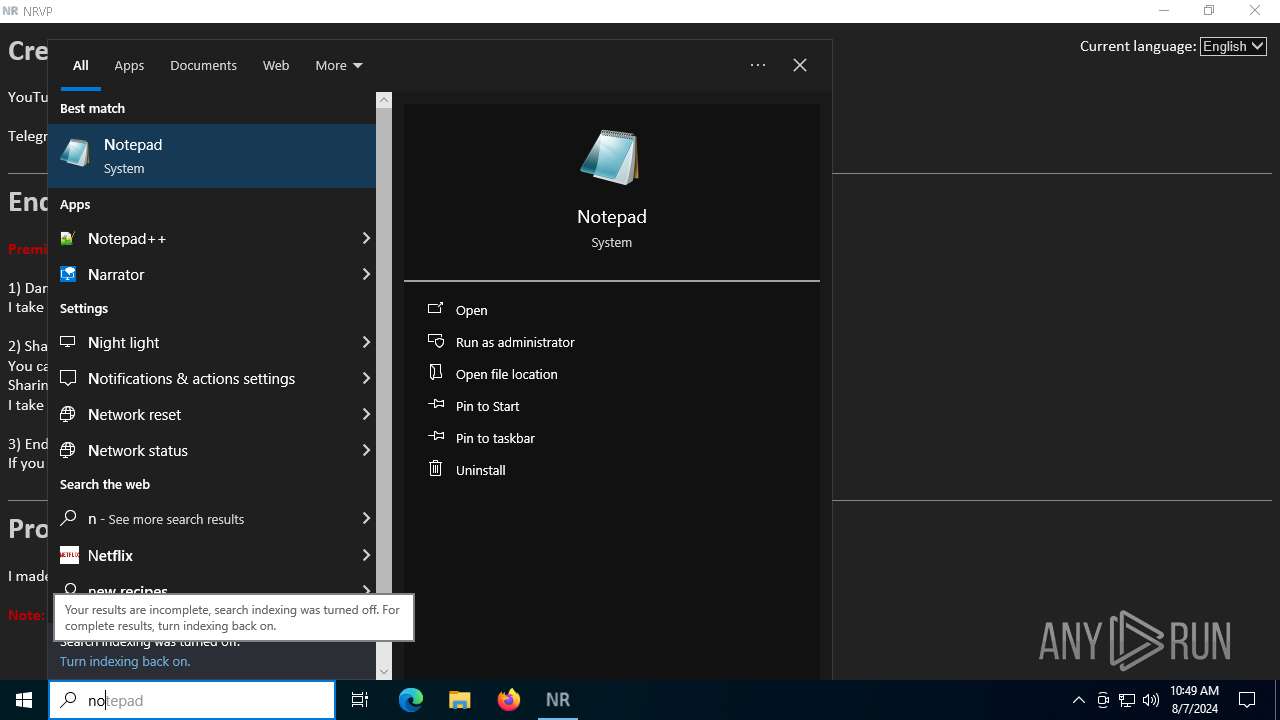Image resolution: width=1280 pixels, height=720 pixels.
Task: Click the Notifications & actions settings icon
Action: point(68,378)
